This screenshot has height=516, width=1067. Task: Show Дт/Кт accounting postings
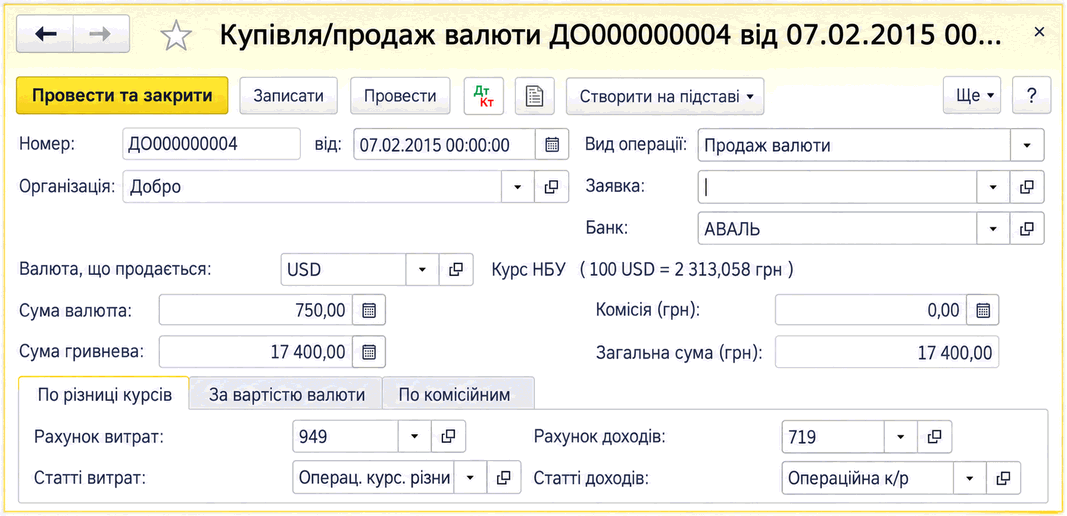pyautogui.click(x=483, y=96)
